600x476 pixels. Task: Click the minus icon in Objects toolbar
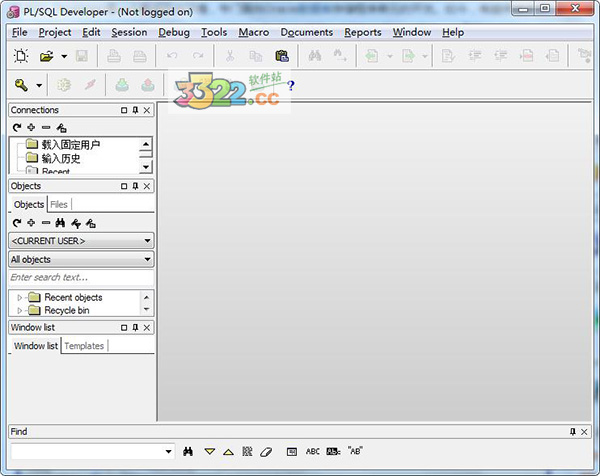(46, 223)
